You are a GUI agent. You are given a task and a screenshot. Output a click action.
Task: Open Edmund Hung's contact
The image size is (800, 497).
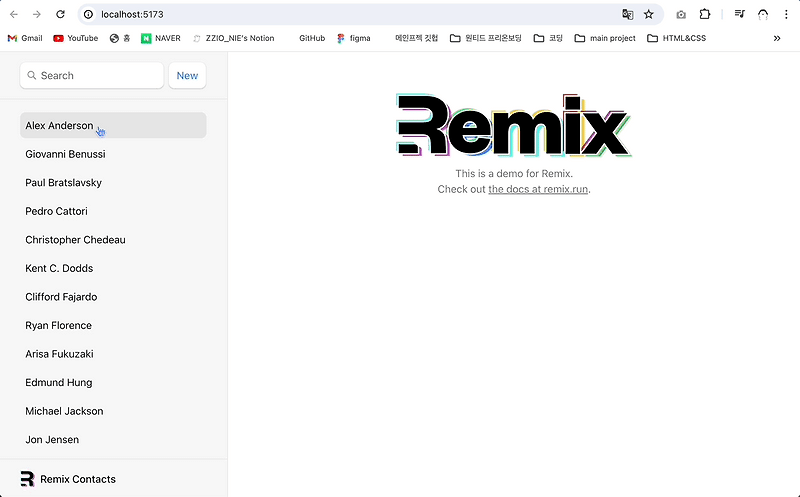pyautogui.click(x=113, y=383)
